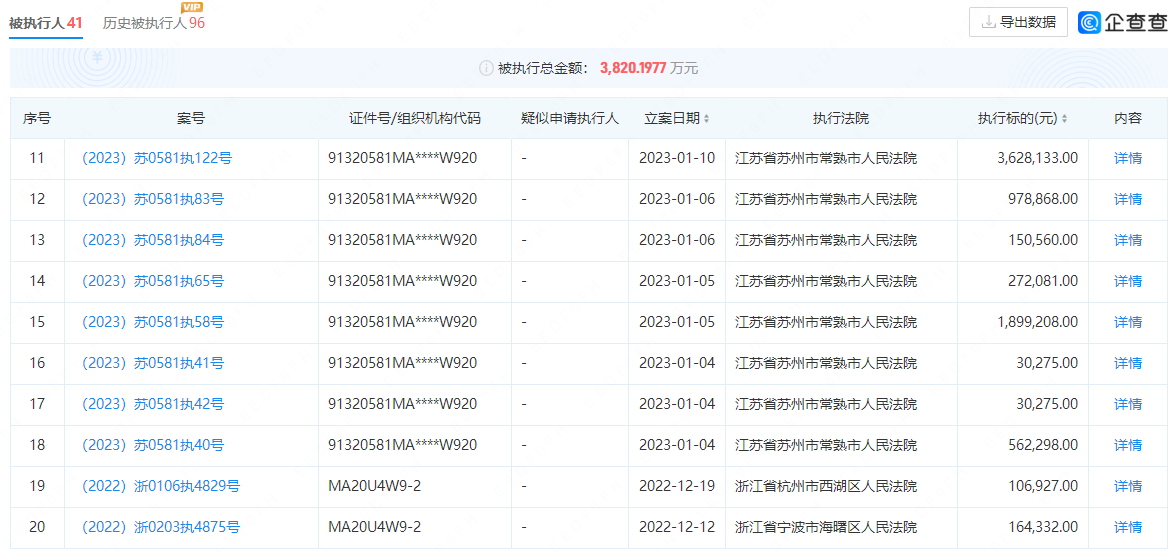
Task: View 详情 for row 18
Action: pos(1127,445)
